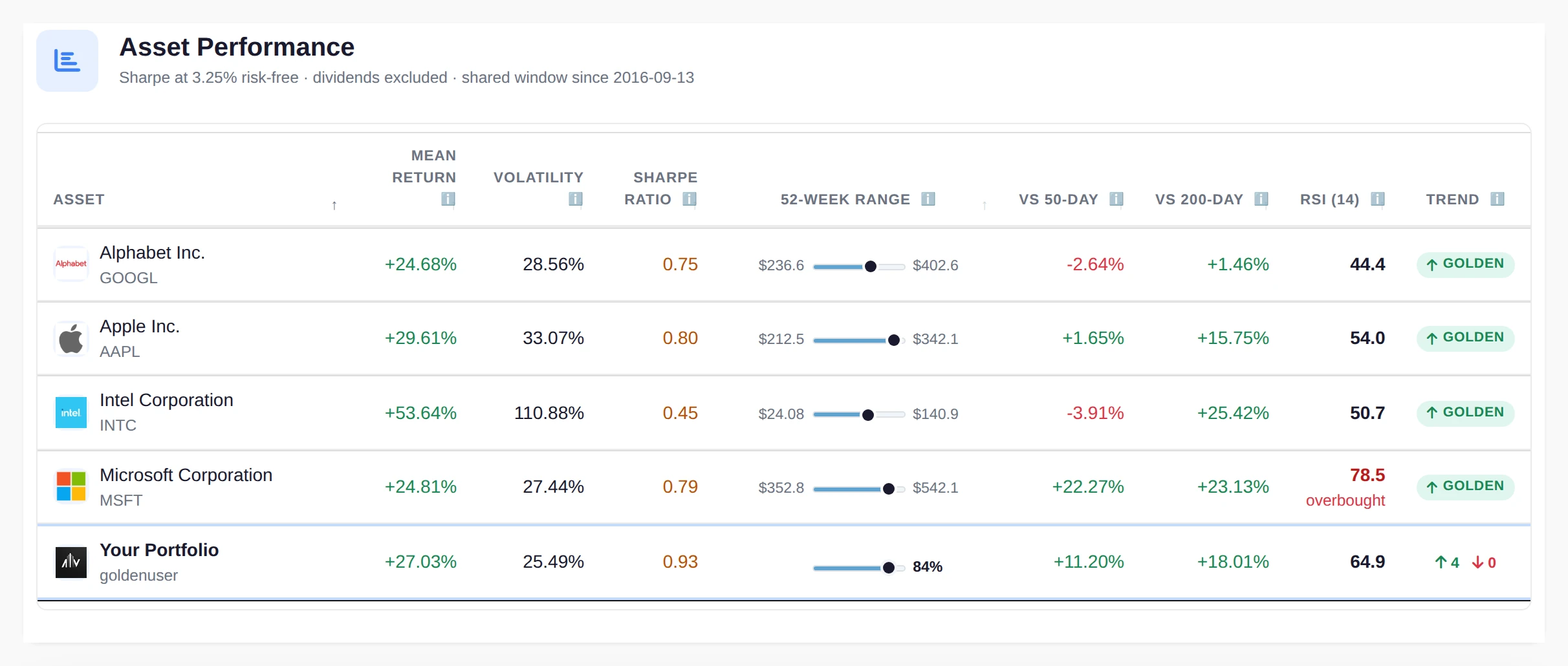Viewport: 1568px width, 666px height.
Task: Click Intel 52-week range slider
Action: pos(858,415)
